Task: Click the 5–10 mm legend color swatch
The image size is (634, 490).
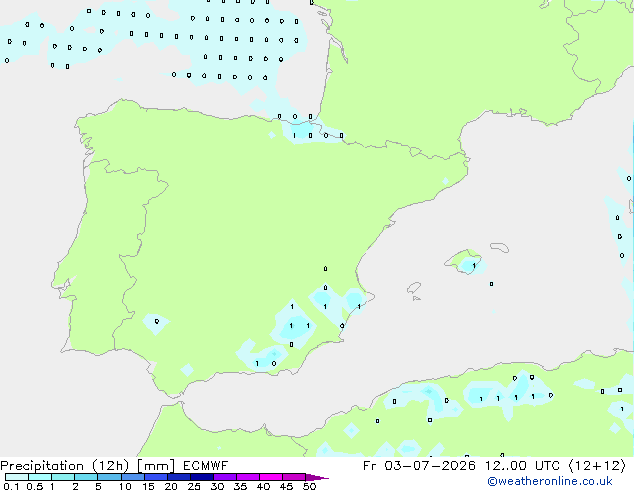Action: click(109, 477)
